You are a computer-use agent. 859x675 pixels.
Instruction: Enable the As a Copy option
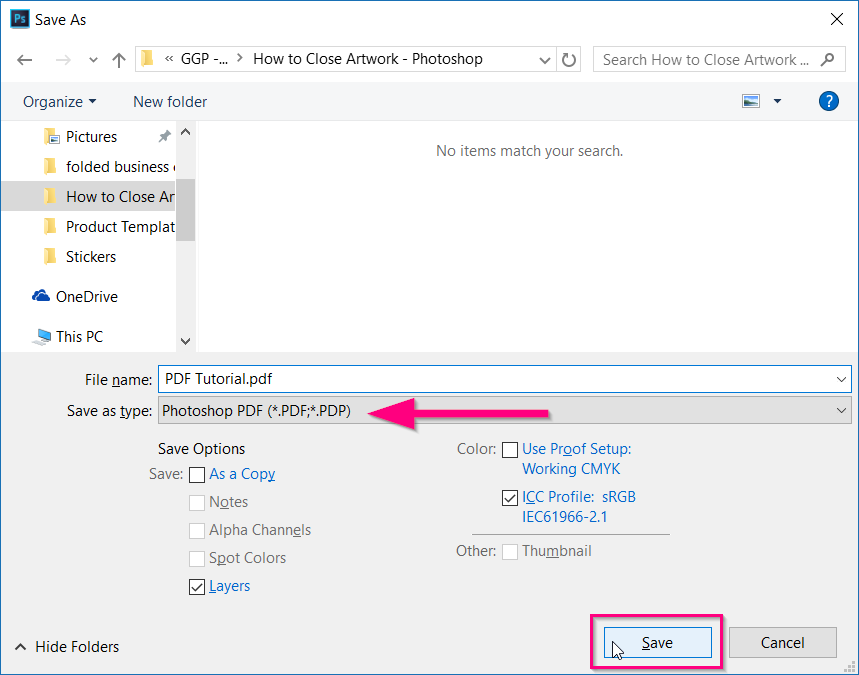click(197, 474)
